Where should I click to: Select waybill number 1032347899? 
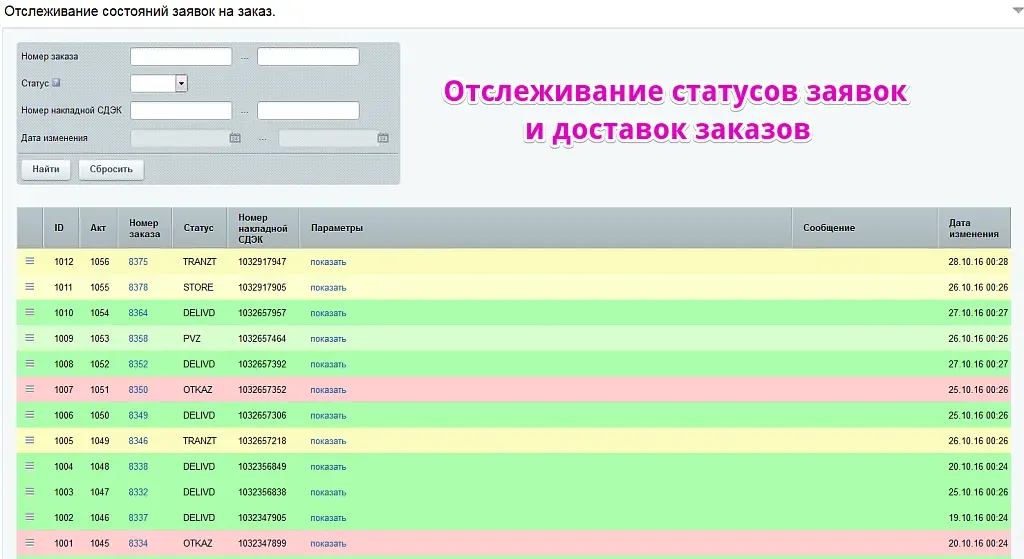[262, 543]
